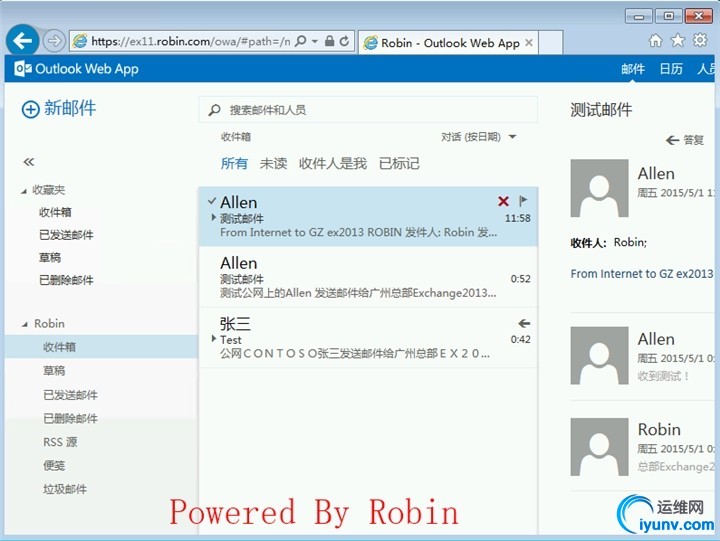Open 已发送邮件 under 收藏夹
This screenshot has width=720, height=541.
66,235
